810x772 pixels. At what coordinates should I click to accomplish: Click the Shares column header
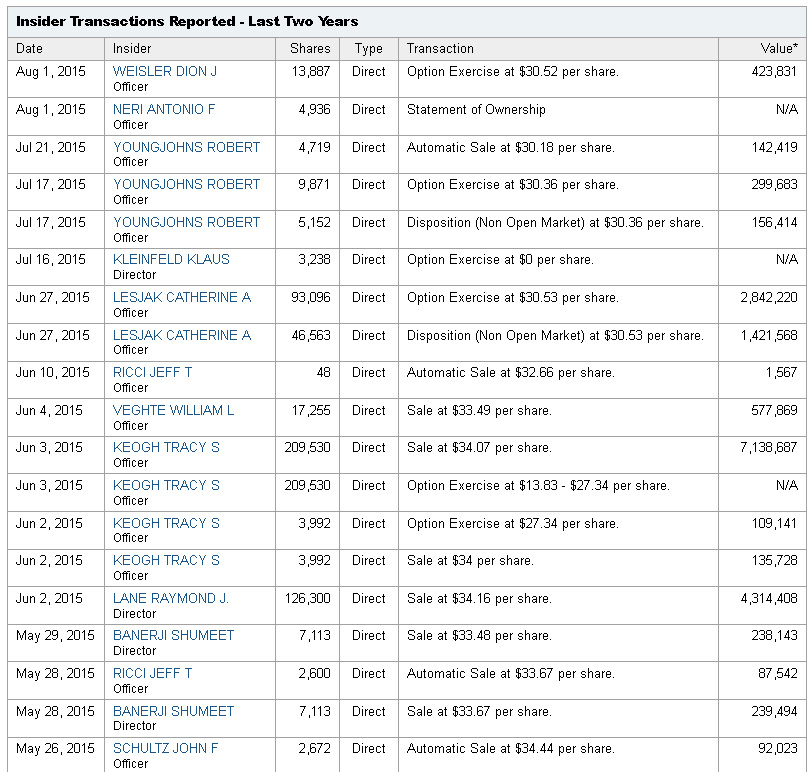point(310,48)
